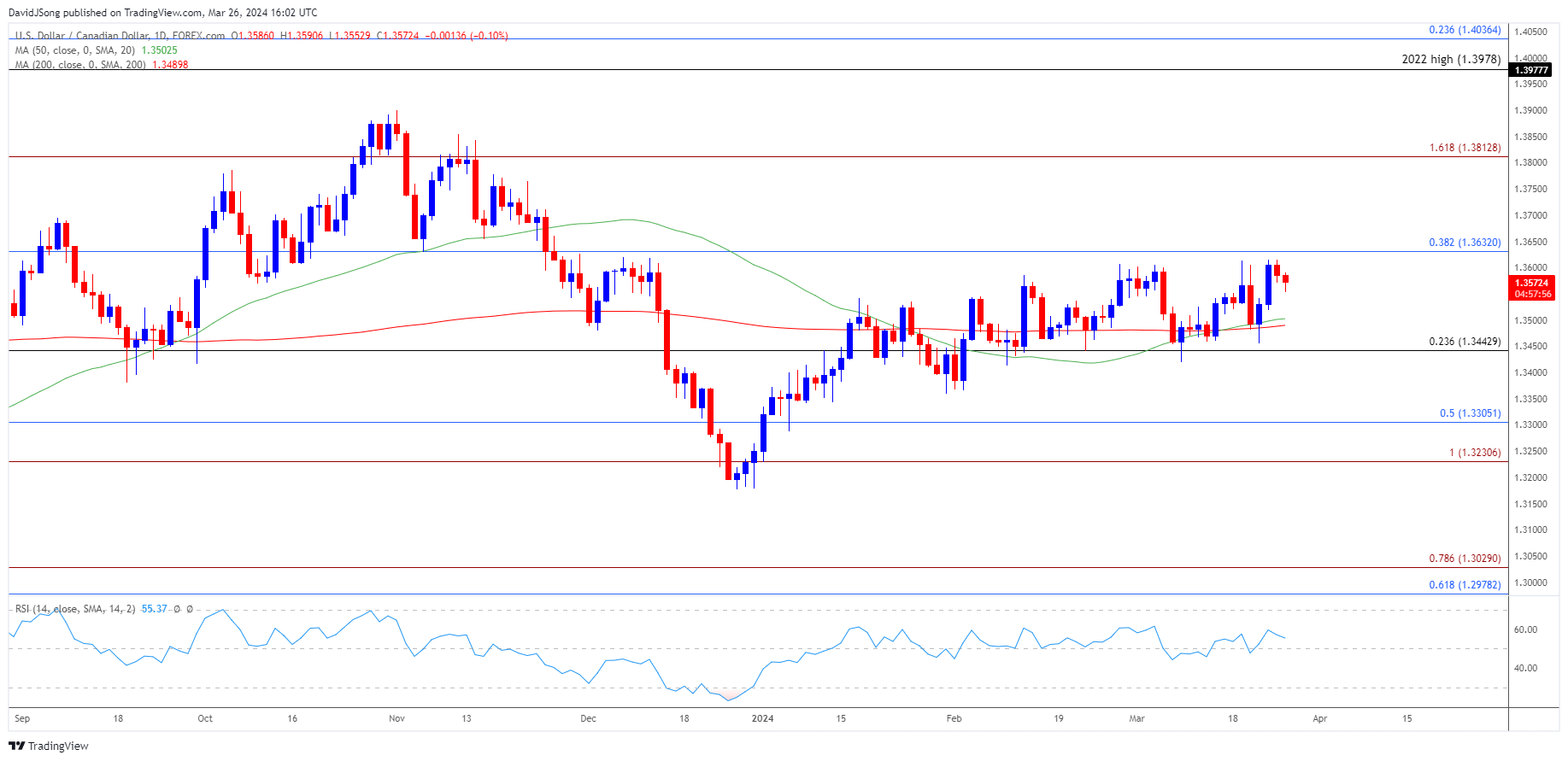
Task: Click the 1.39000 price axis label
Action: point(1530,110)
